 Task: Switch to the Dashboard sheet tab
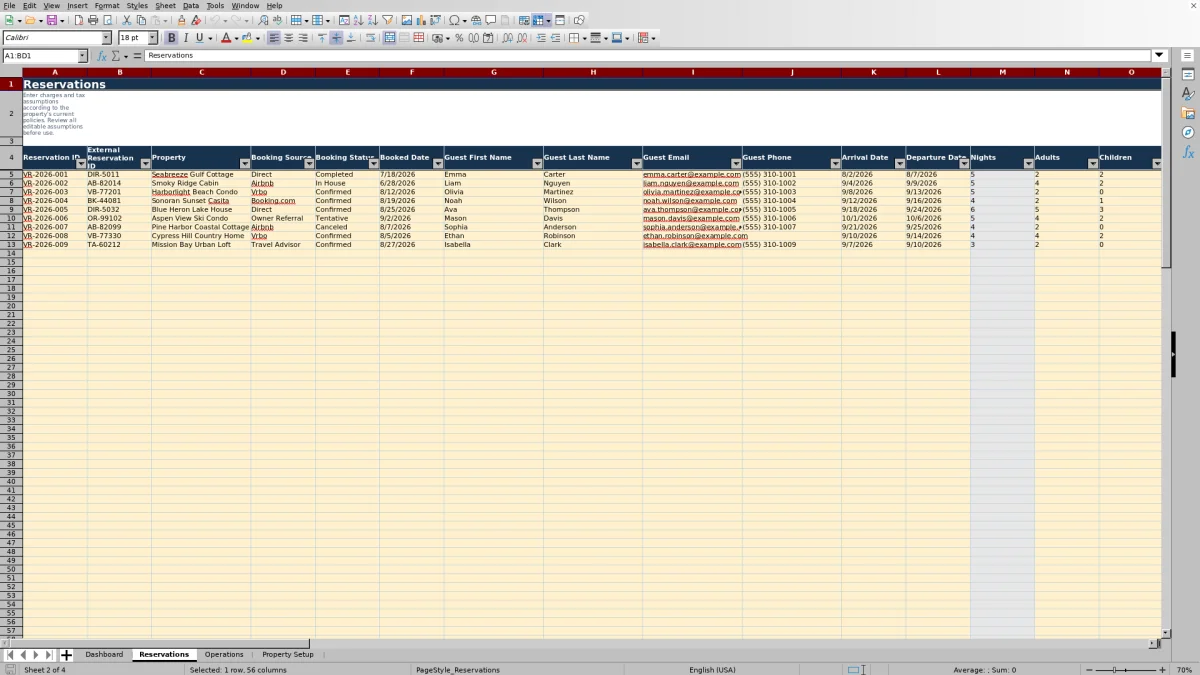click(104, 655)
